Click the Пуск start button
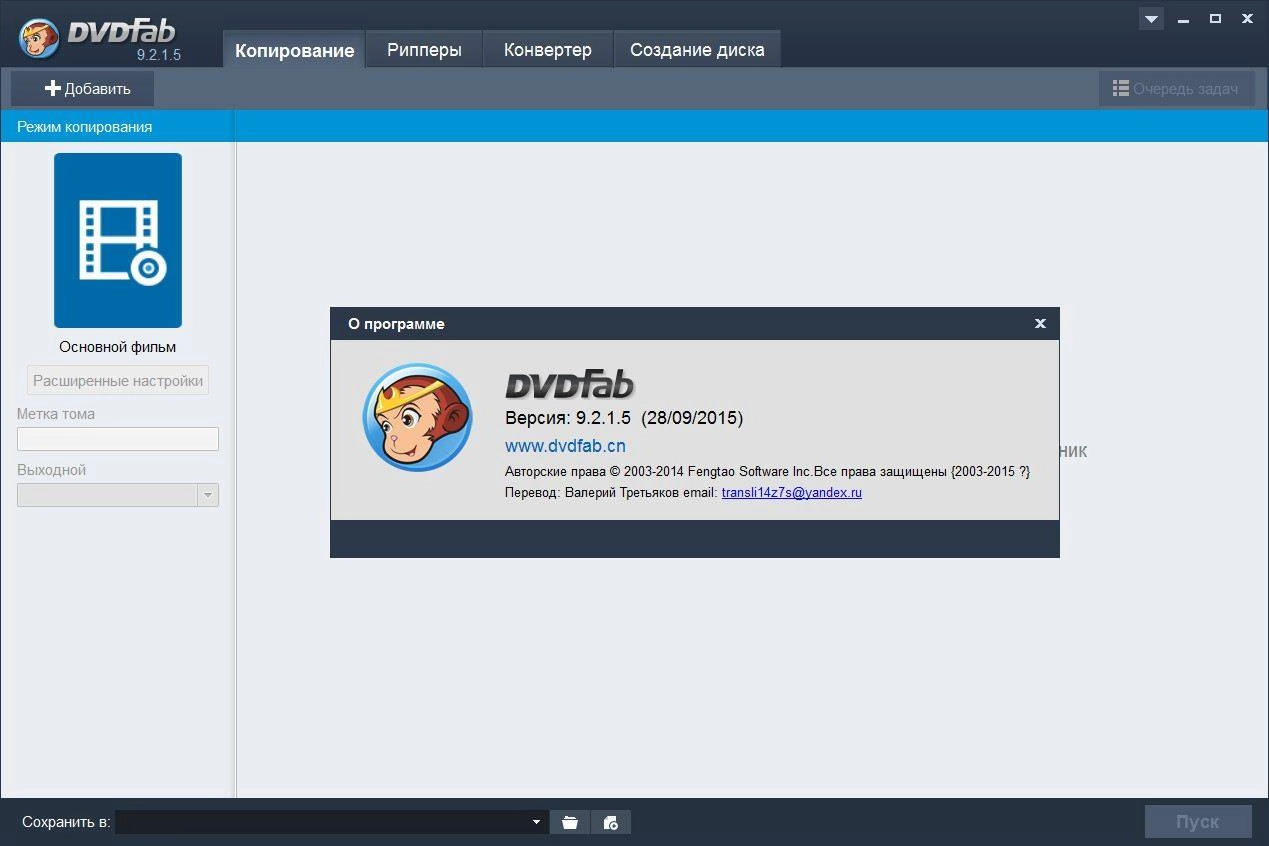The width and height of the screenshot is (1269, 846). pos(1198,822)
